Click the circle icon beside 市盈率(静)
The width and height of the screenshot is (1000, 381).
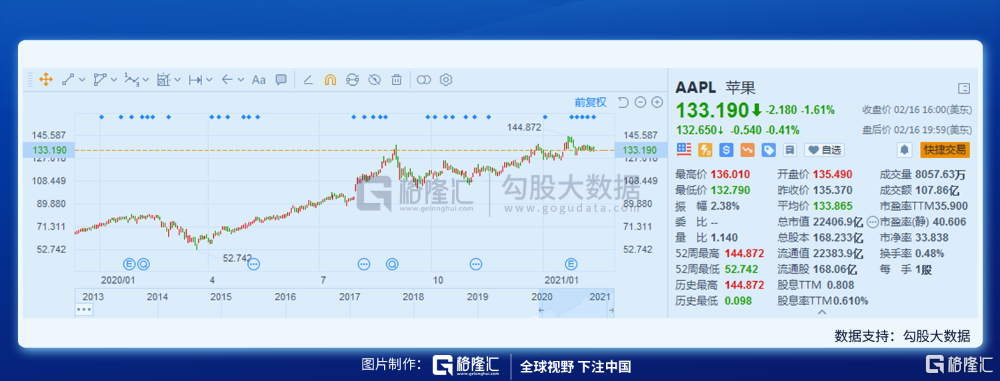(x=873, y=221)
